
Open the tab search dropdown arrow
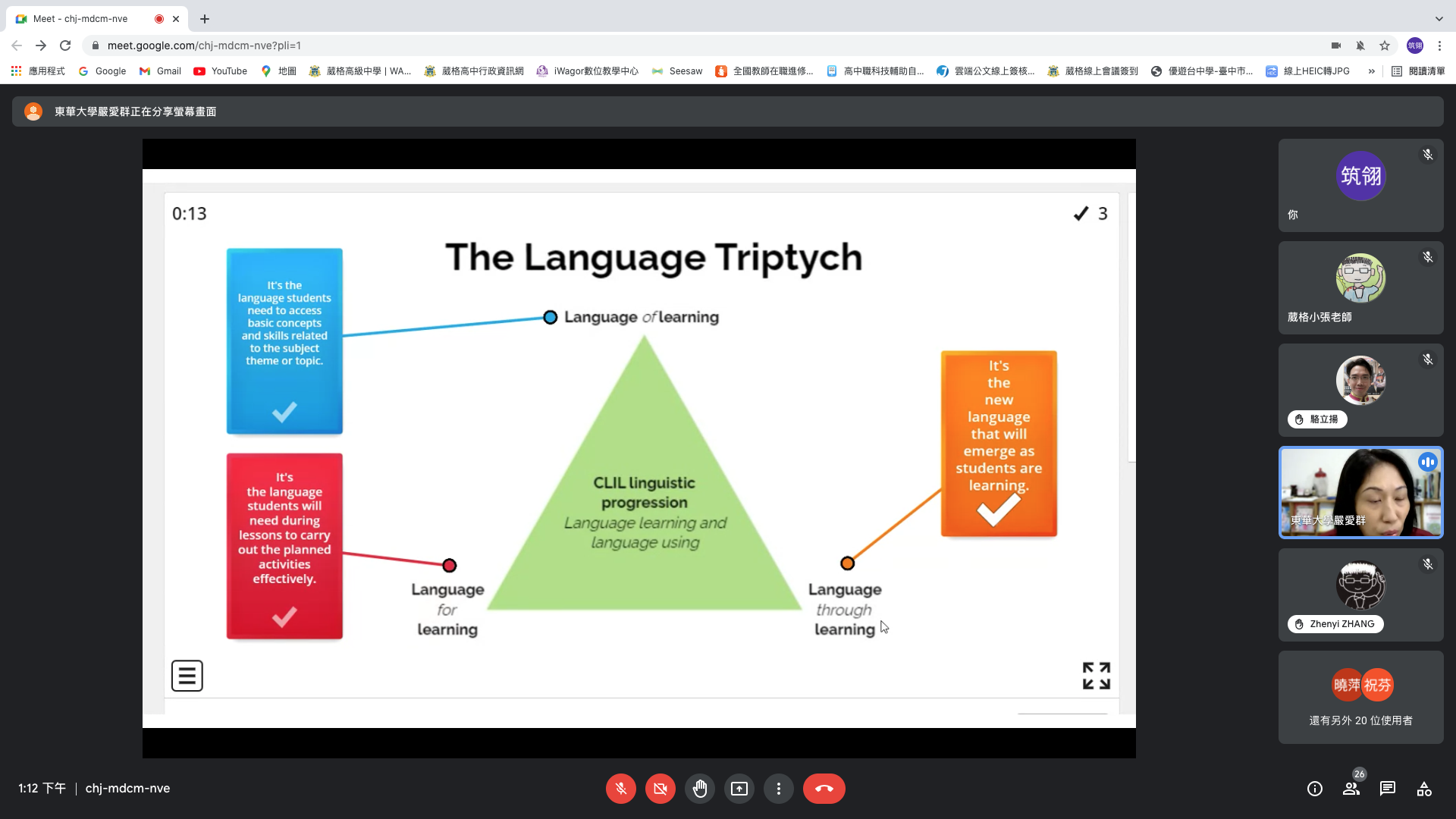pos(1439,19)
